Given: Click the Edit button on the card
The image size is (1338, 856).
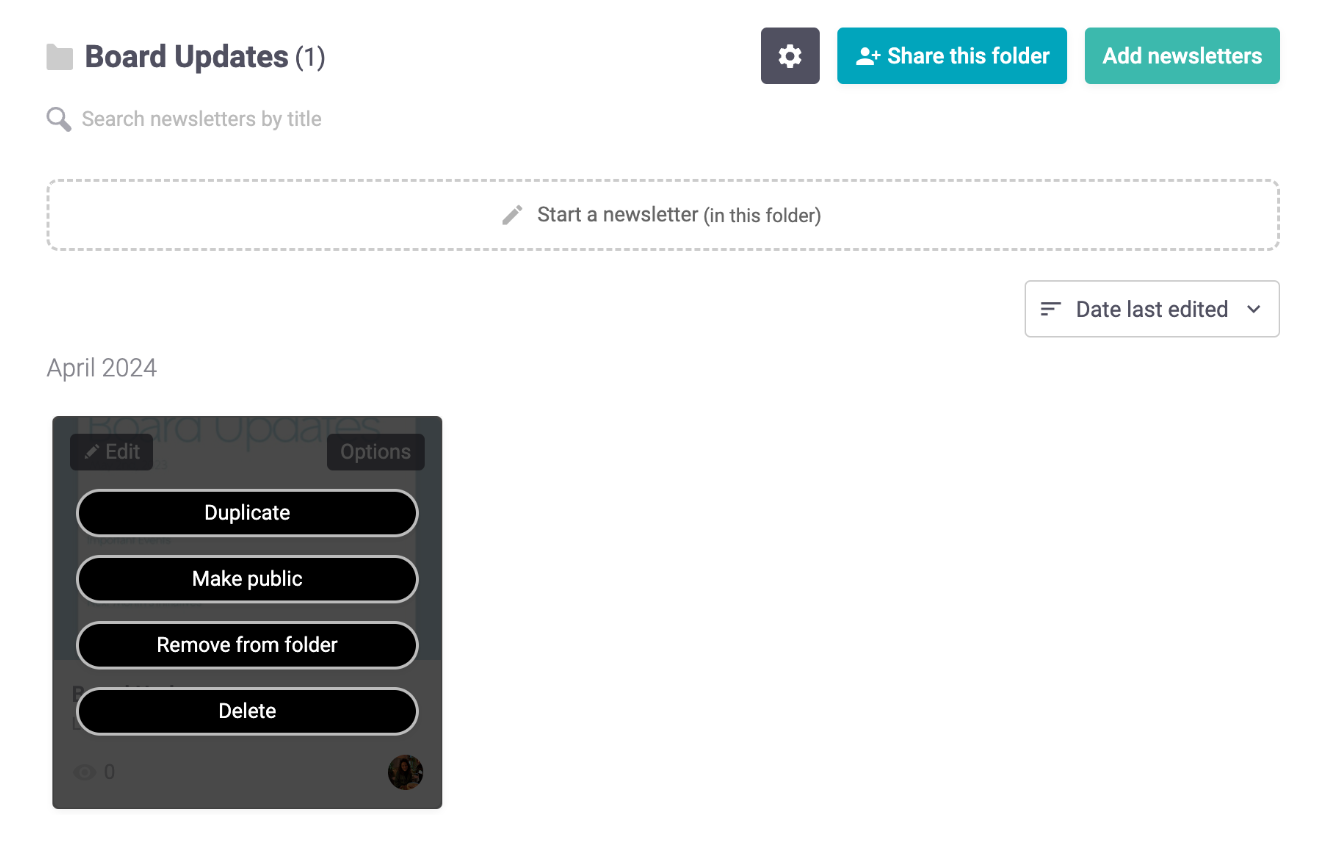Looking at the screenshot, I should (111, 452).
